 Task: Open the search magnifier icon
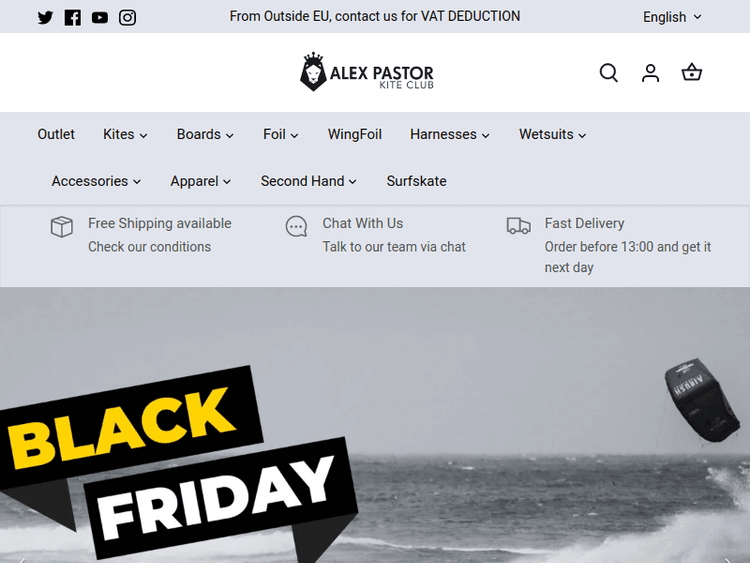tap(609, 73)
